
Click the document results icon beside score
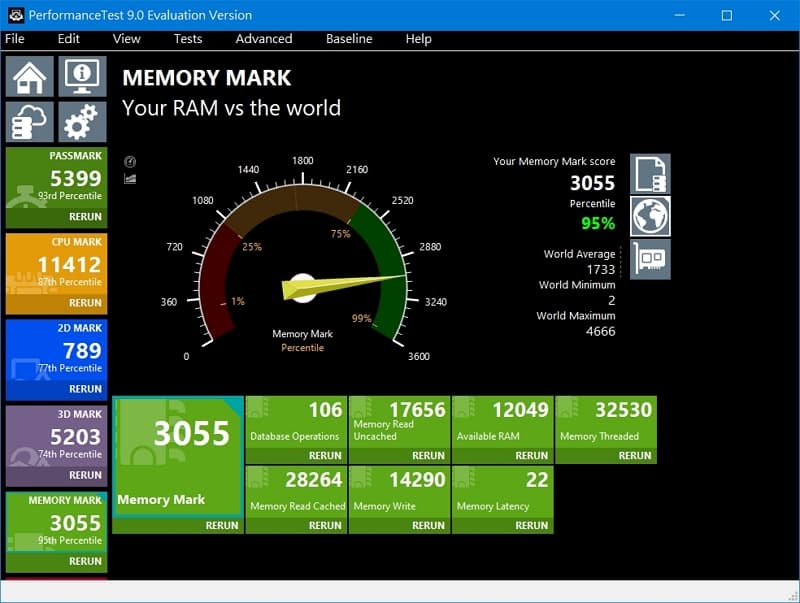click(650, 174)
